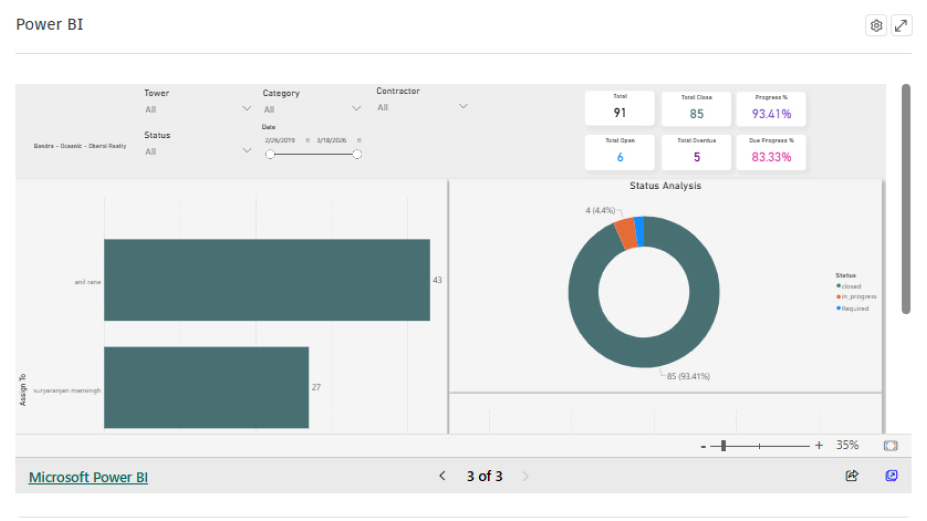Zoom in with the plus icon
Image resolution: width=927 pixels, height=521 pixels.
tap(819, 446)
